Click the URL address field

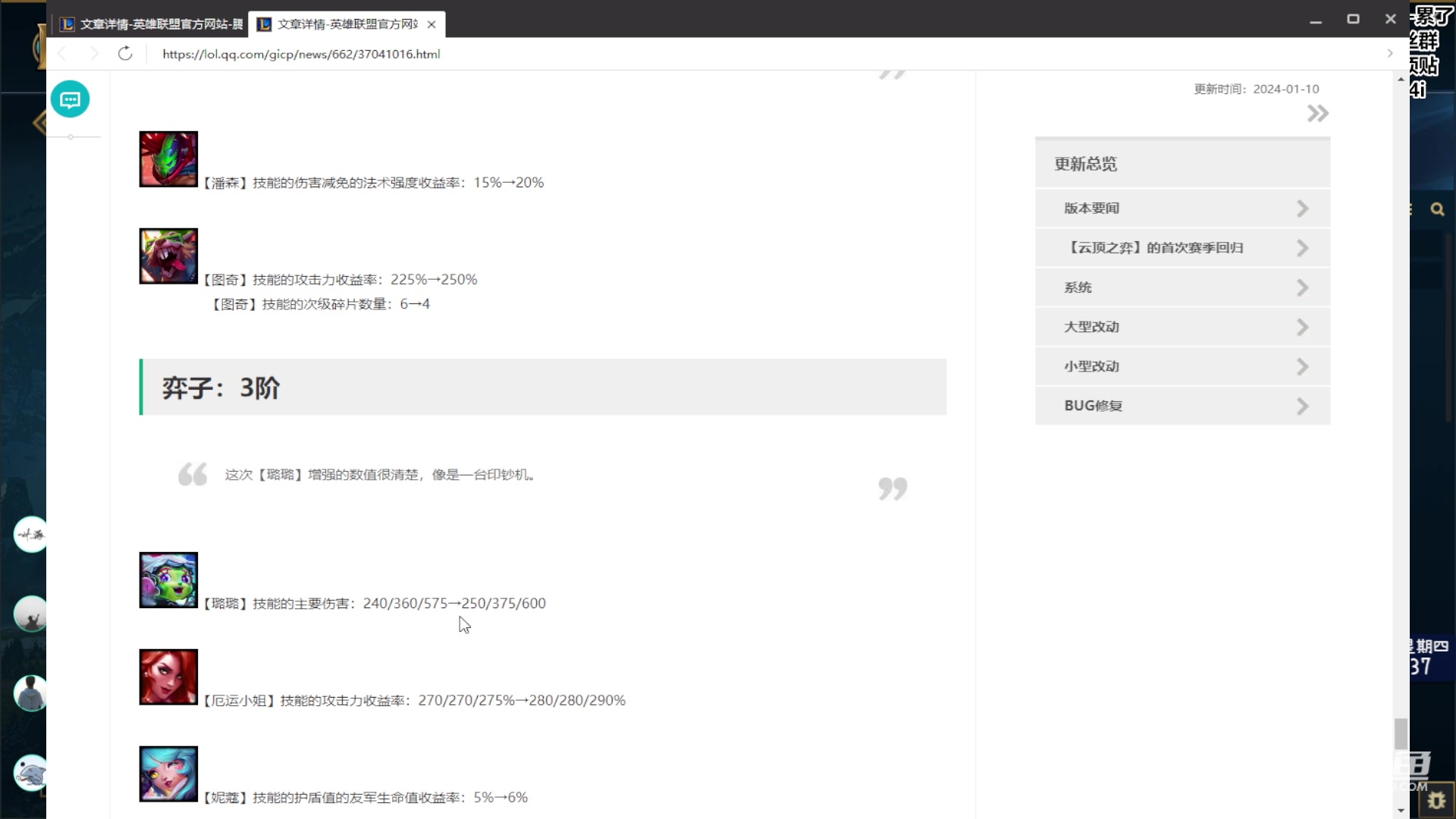point(766,54)
